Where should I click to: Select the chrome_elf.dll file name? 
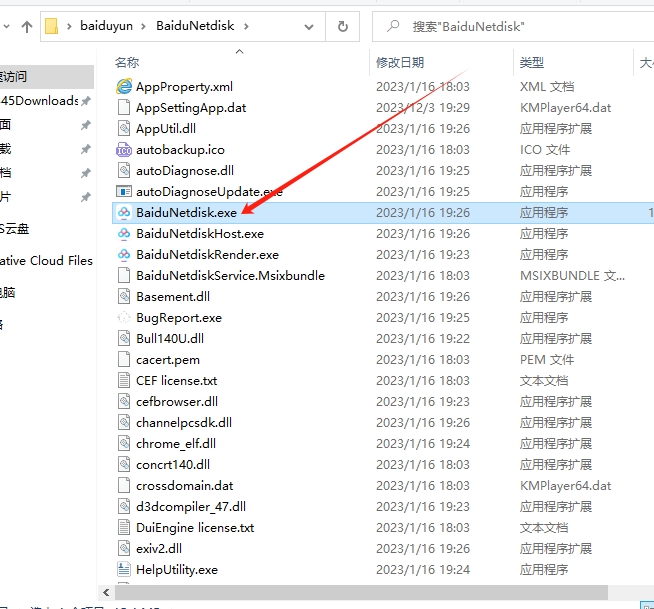coord(176,443)
